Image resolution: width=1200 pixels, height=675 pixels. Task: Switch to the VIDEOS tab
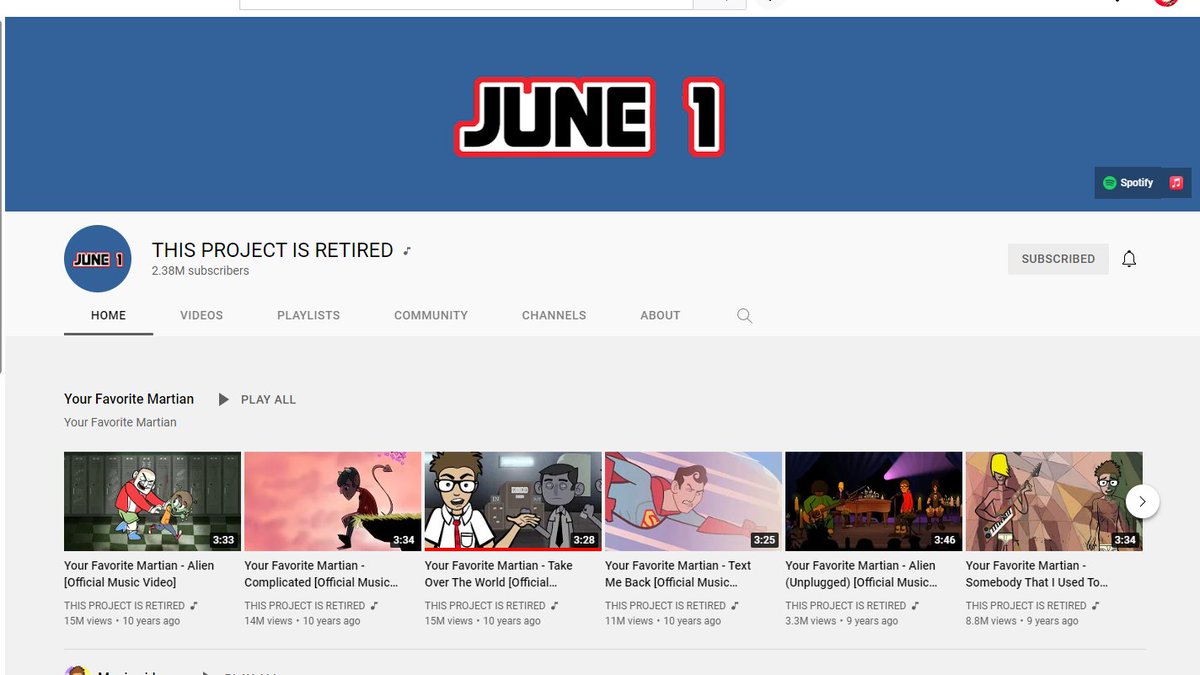point(201,315)
